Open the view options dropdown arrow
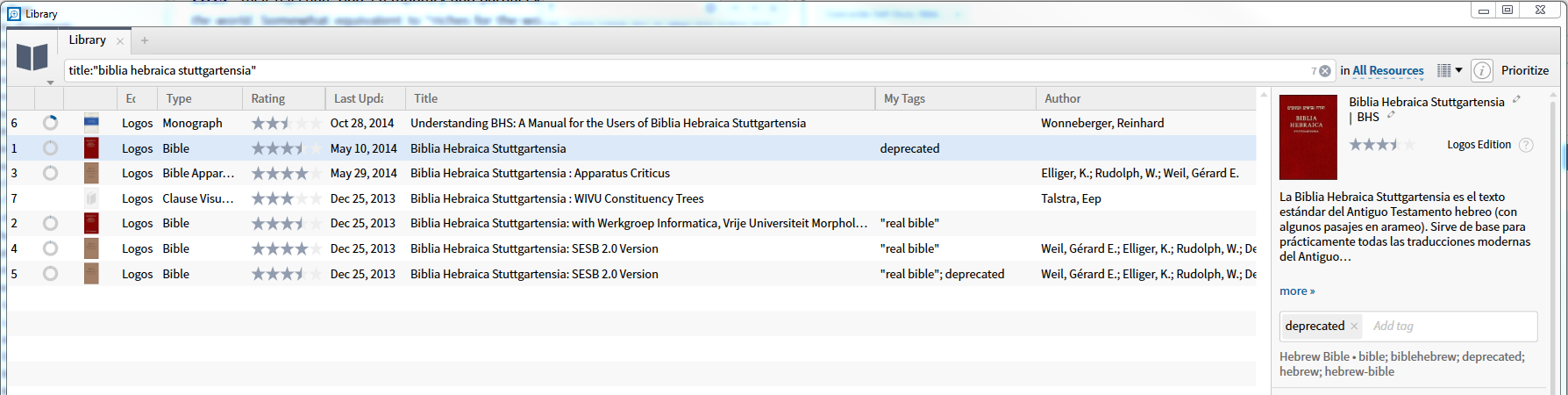This screenshot has width=1568, height=395. coord(1459,70)
